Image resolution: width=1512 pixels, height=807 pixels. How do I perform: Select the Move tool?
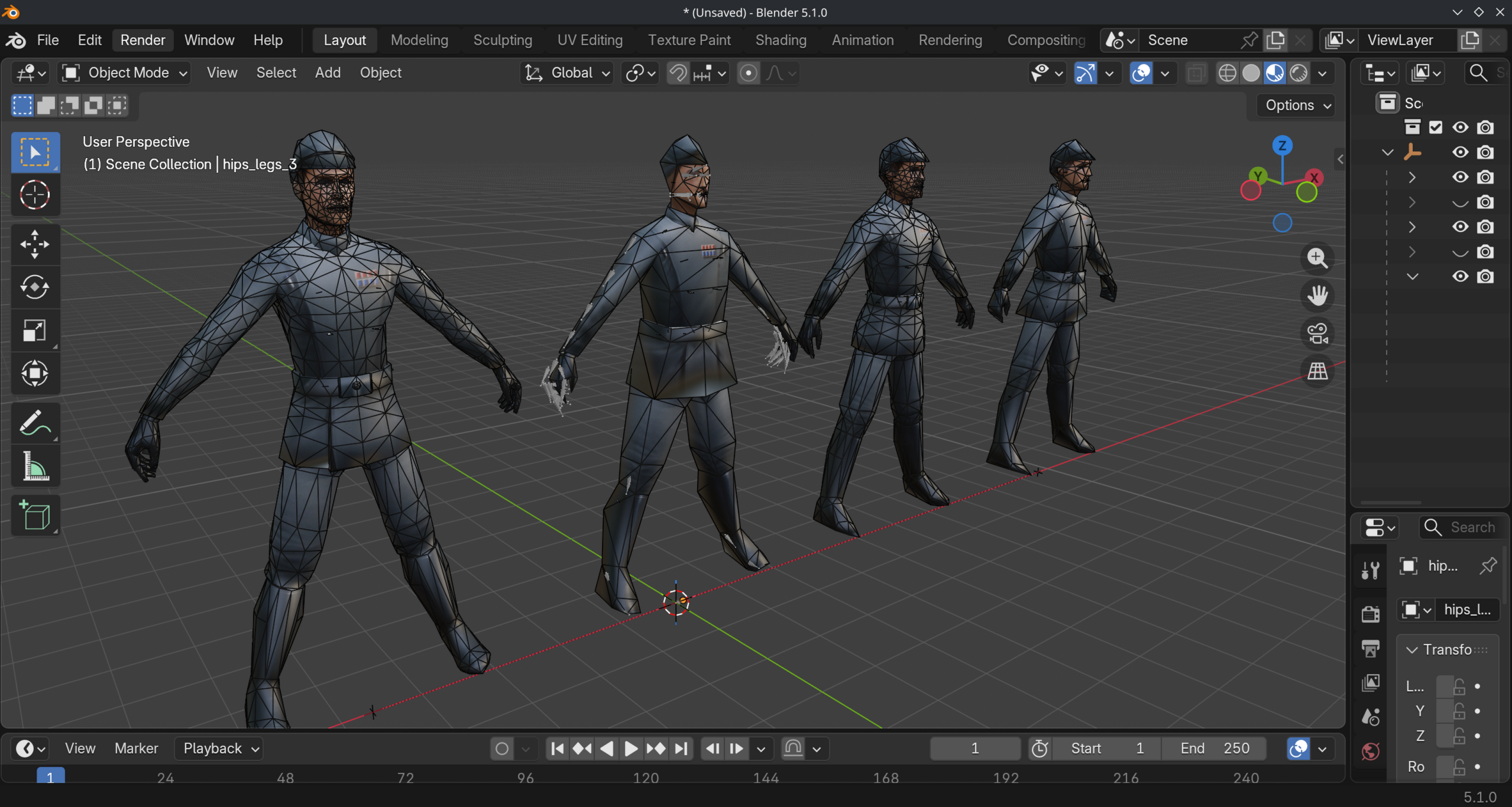pos(35,244)
